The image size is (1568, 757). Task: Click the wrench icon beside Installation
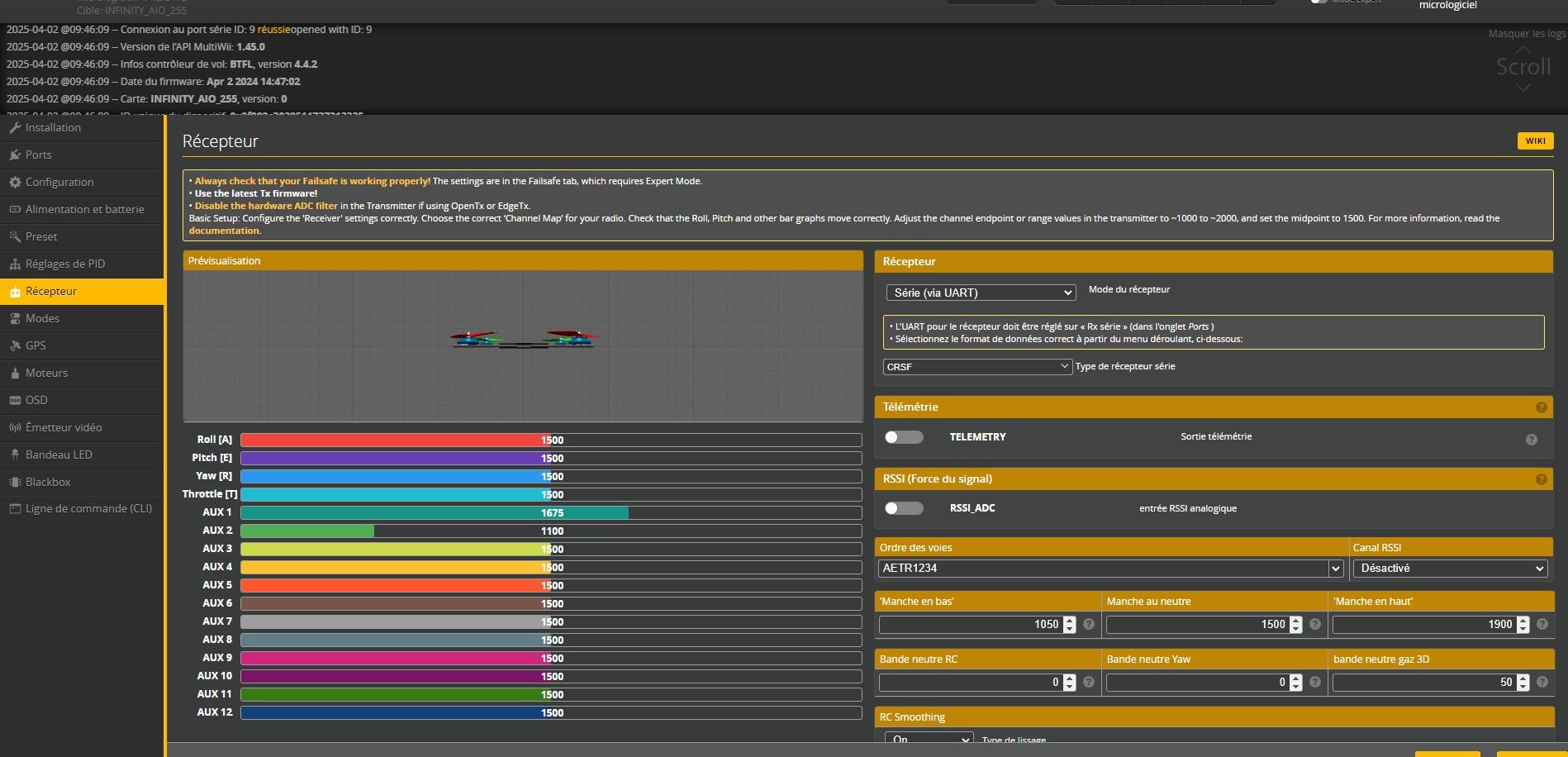coord(15,128)
